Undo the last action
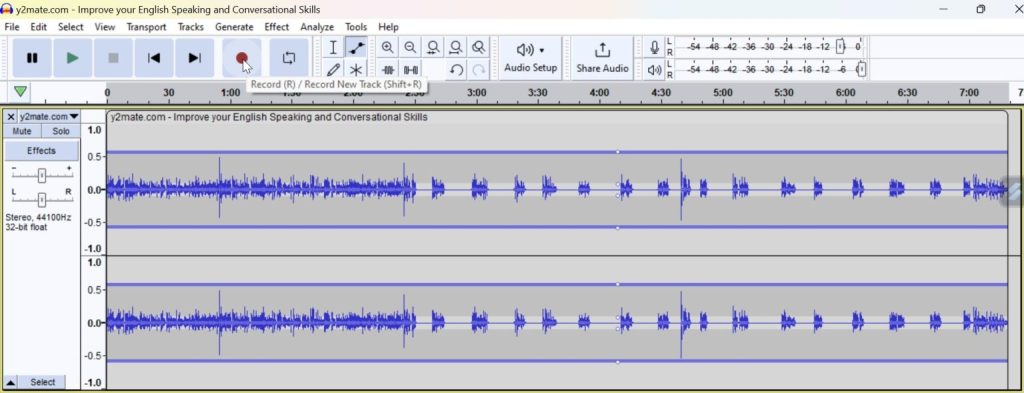 456,69
